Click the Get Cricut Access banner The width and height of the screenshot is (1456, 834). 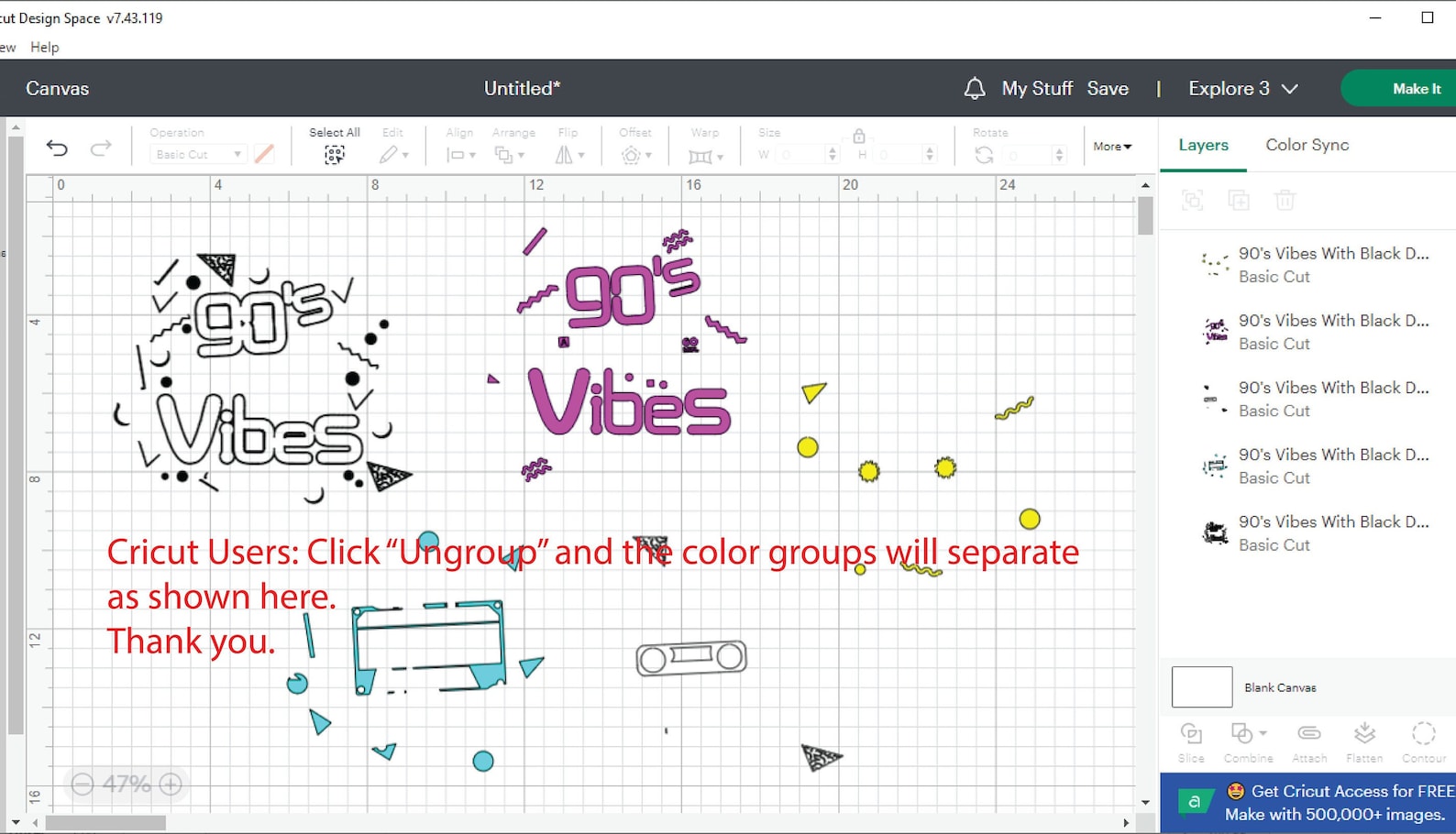tap(1308, 803)
